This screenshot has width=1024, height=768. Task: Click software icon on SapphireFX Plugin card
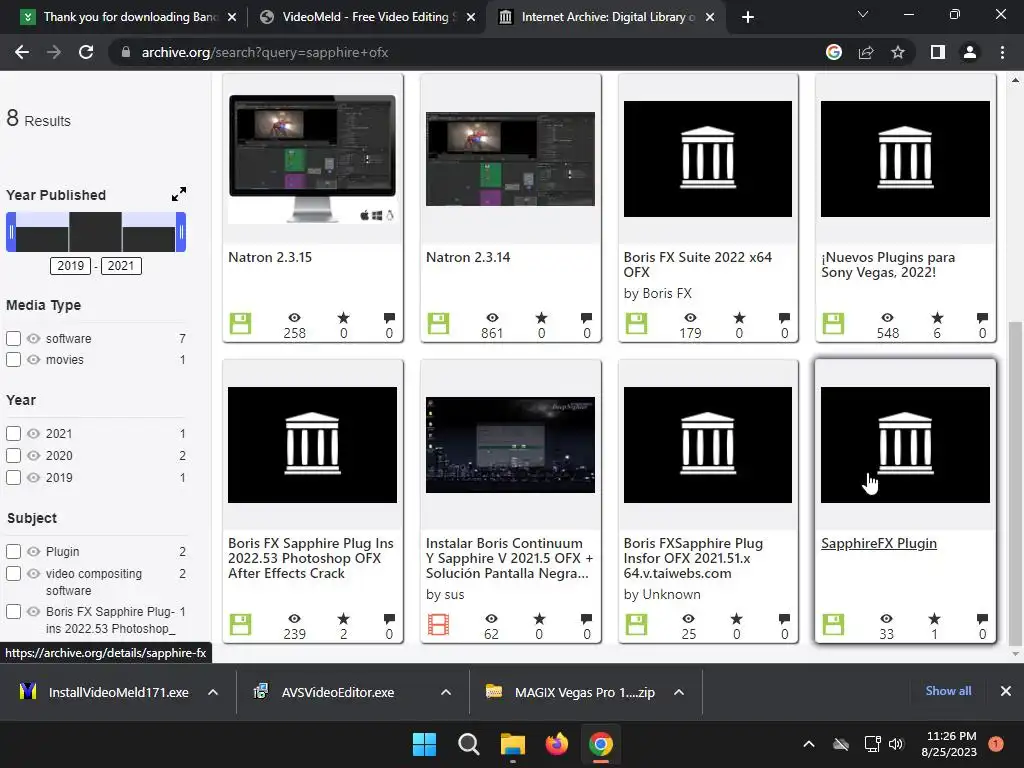pos(833,624)
